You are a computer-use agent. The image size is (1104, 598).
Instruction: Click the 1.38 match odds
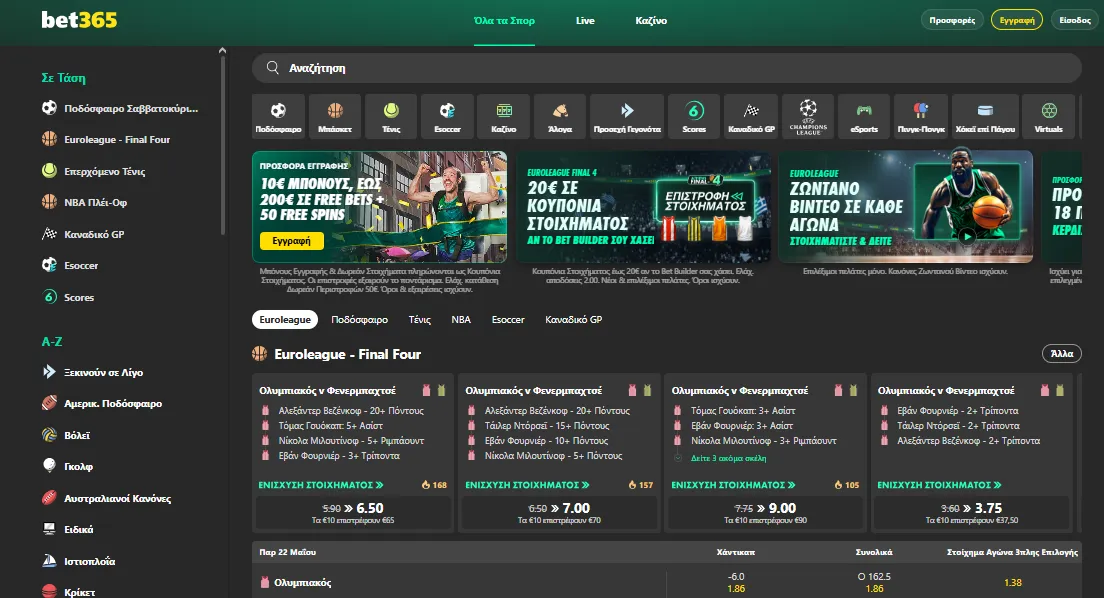coord(1012,583)
